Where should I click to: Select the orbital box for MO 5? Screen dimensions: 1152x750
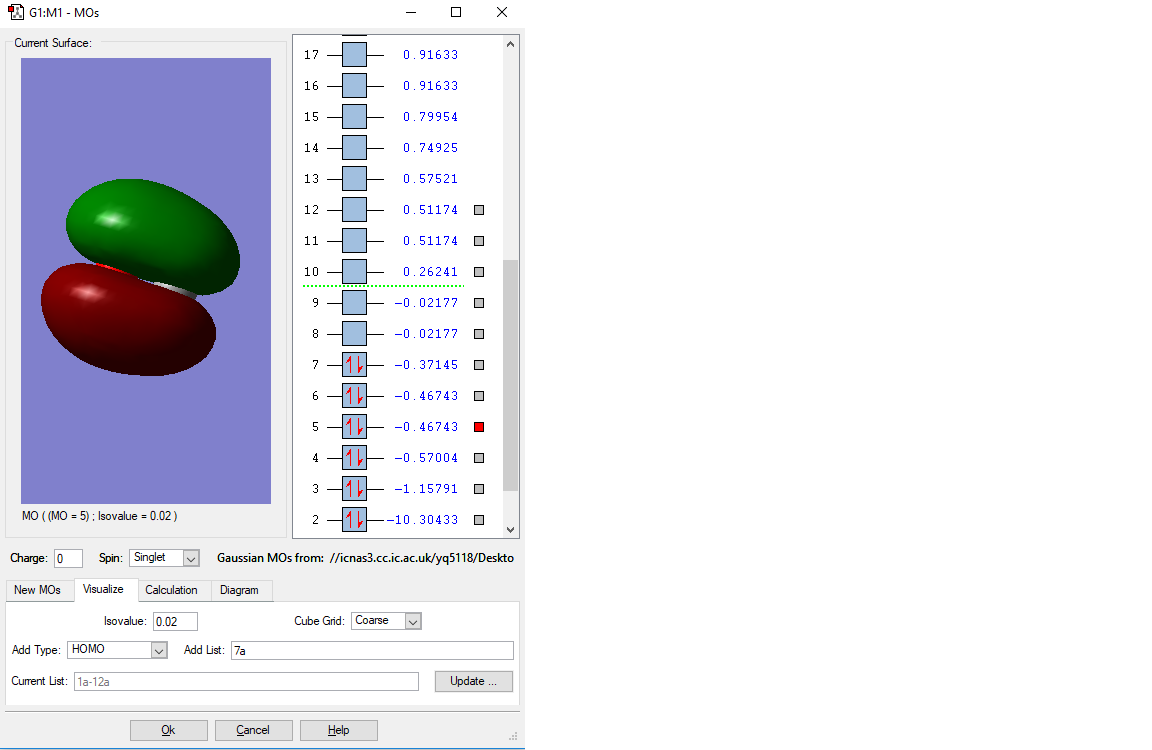pyautogui.click(x=354, y=426)
